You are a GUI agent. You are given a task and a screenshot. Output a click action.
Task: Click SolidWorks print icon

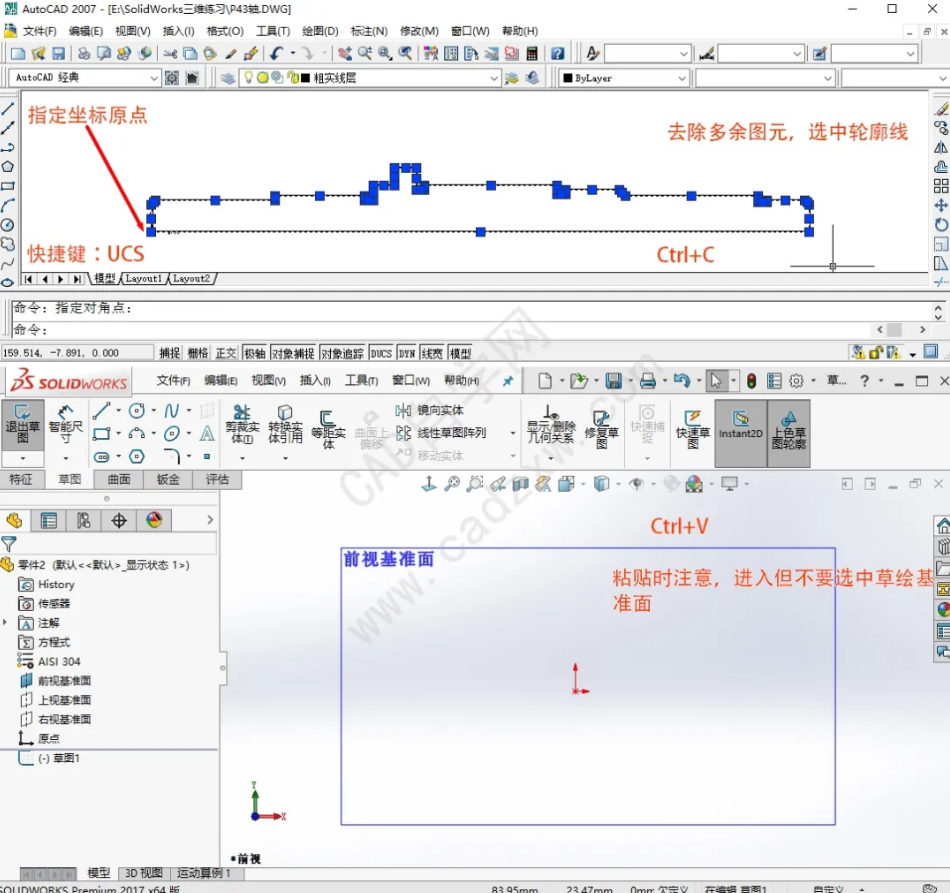(648, 380)
